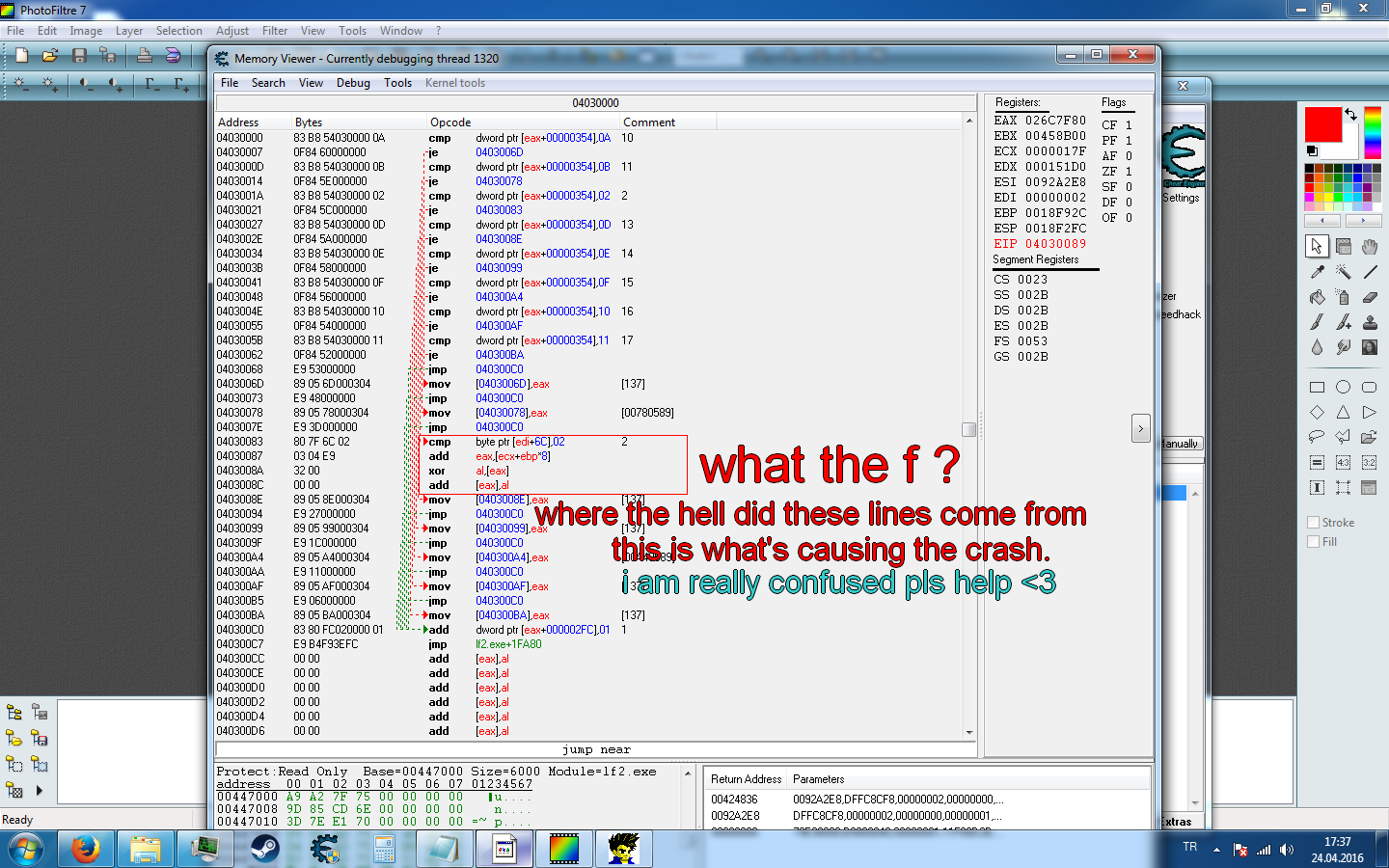Swap foreground and background colors
1389x868 pixels.
coord(1351,115)
